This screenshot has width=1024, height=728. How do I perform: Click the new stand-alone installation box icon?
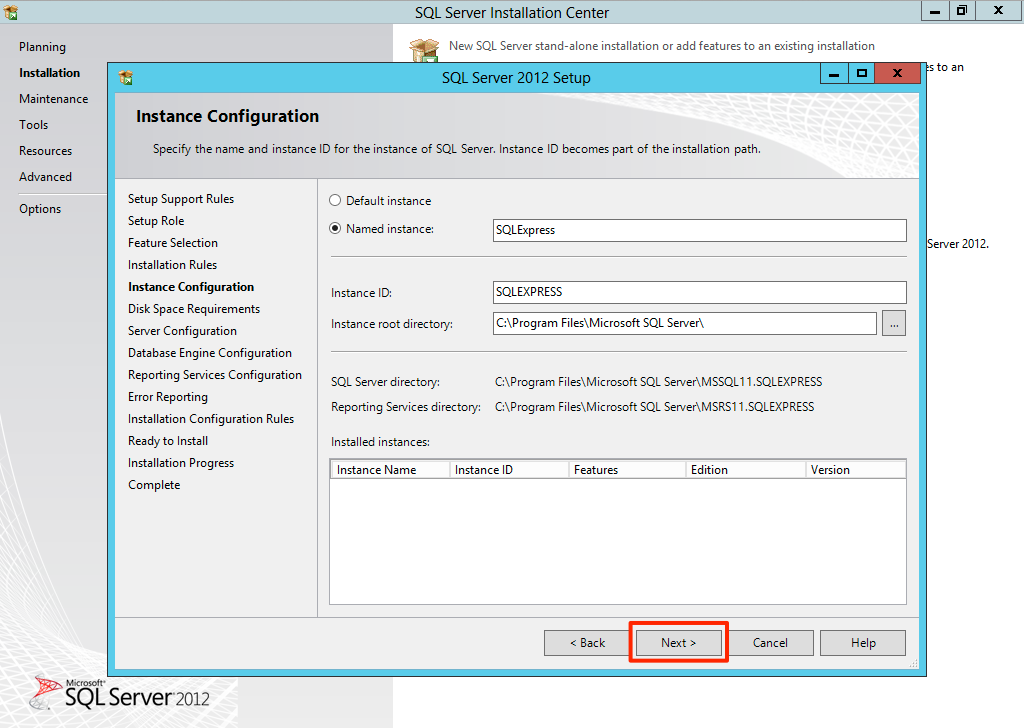pos(424,50)
